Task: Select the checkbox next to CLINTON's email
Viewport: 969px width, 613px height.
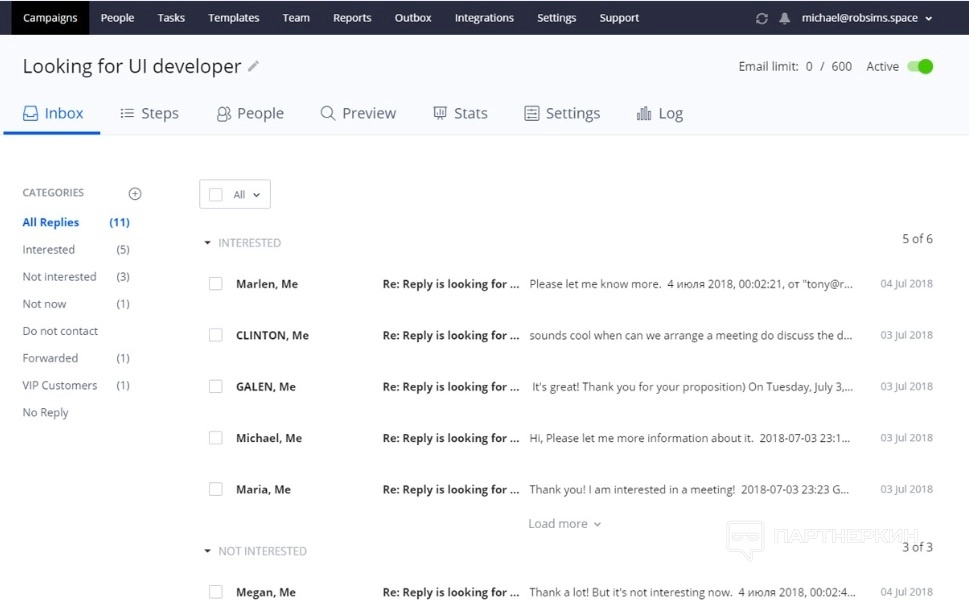Action: [215, 335]
